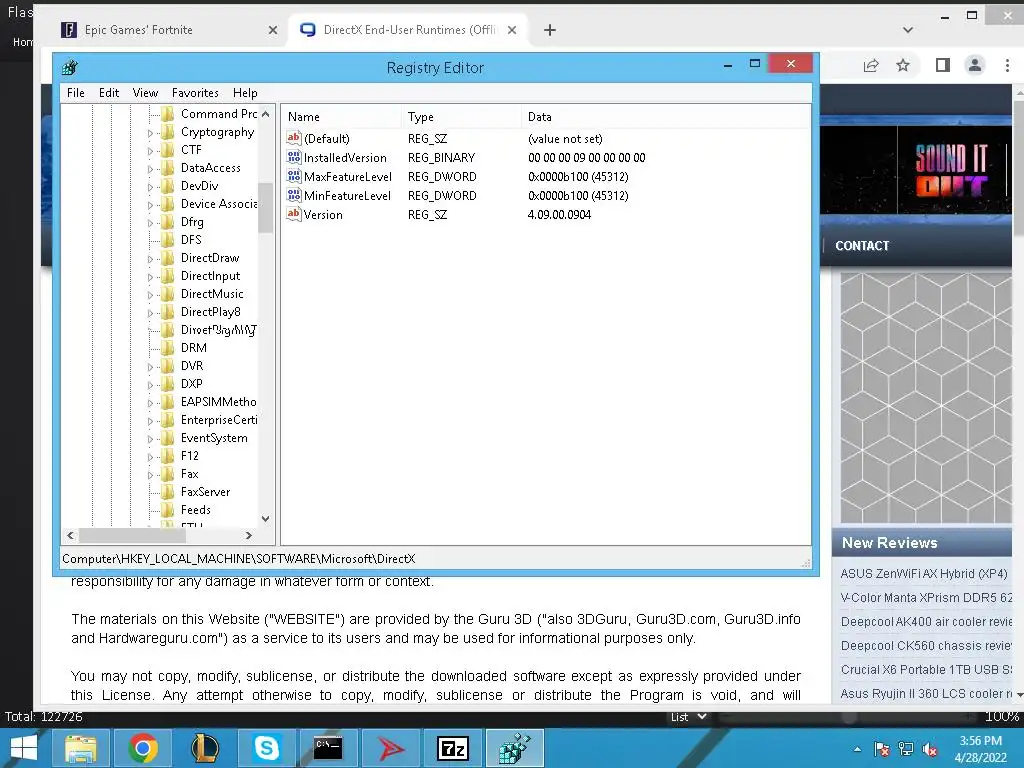Open the Edit menu in Registry Editor
The image size is (1024, 768).
(109, 93)
